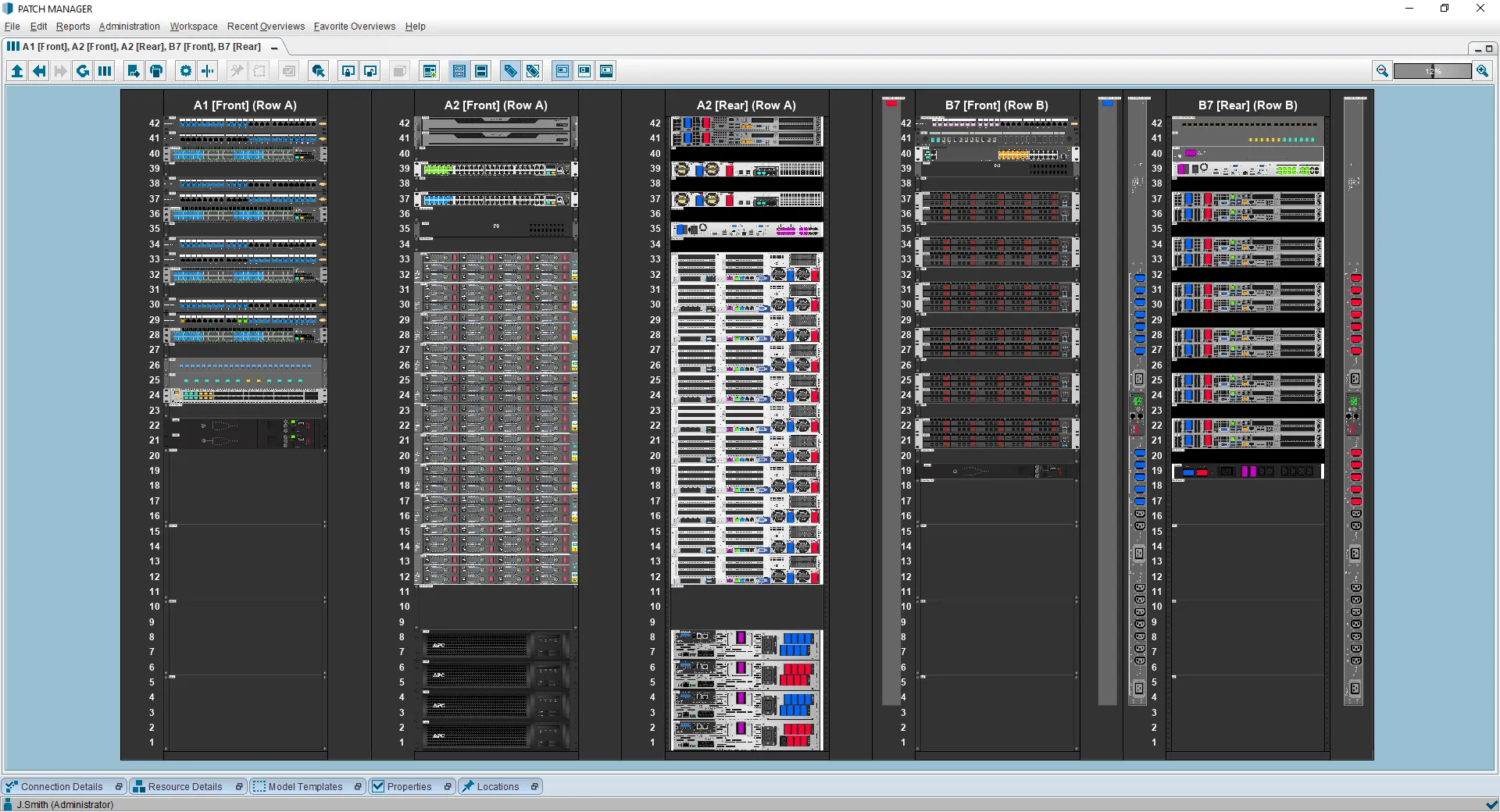Restore the Locations panel
This screenshot has height=812, width=1500.
click(534, 786)
